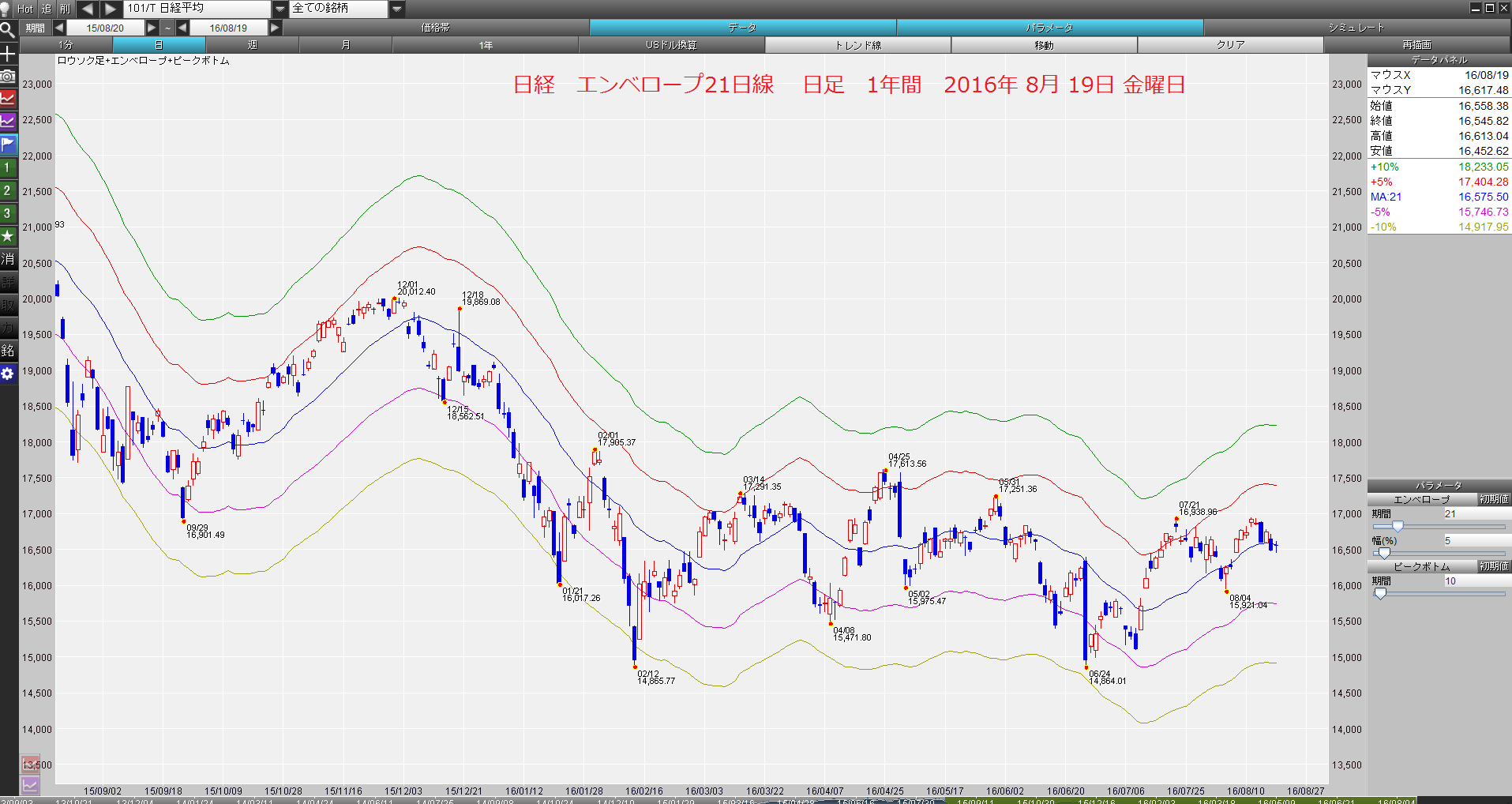Reset ピークボトム to 初期値
The image size is (1512, 804).
1494,566
